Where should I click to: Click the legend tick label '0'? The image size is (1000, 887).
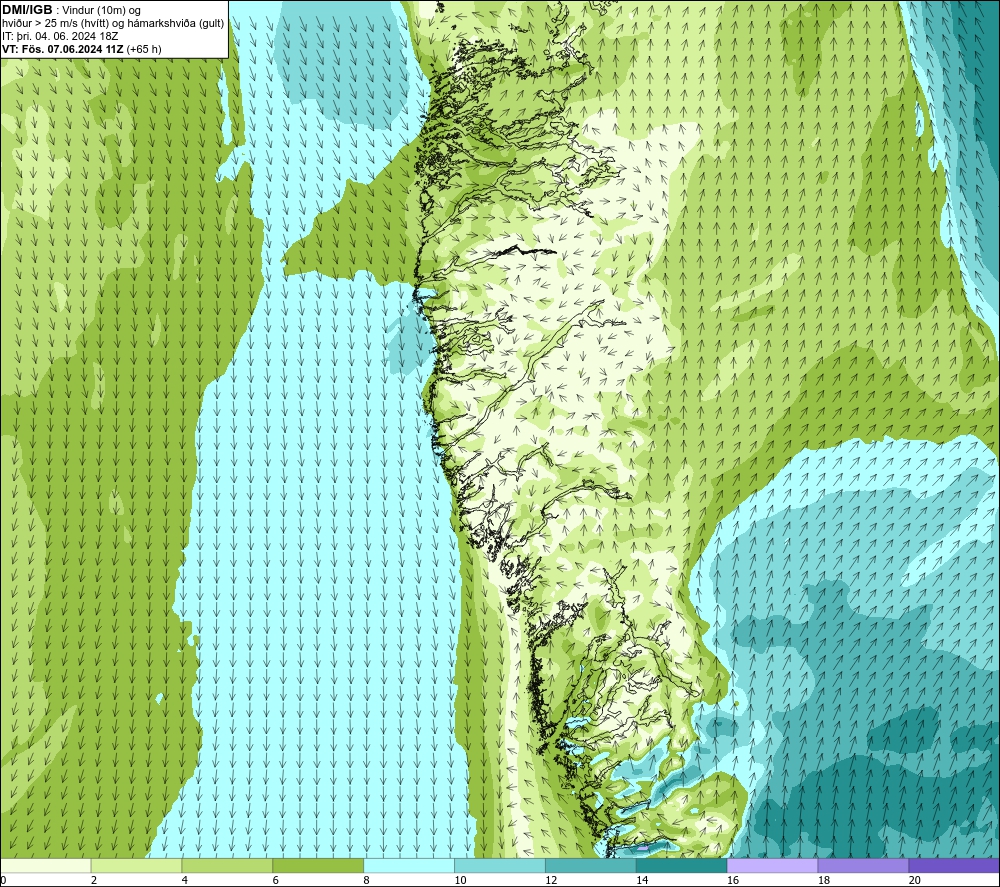click(x=4, y=880)
